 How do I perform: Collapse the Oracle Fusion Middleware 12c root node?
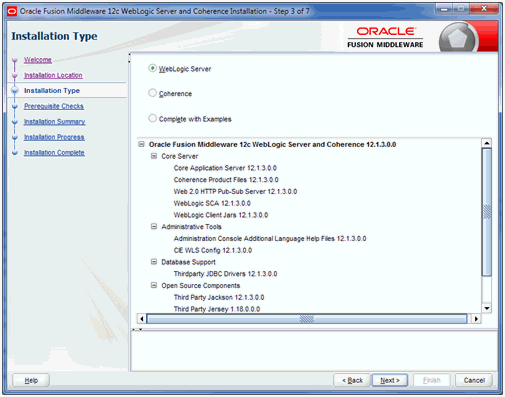click(142, 144)
